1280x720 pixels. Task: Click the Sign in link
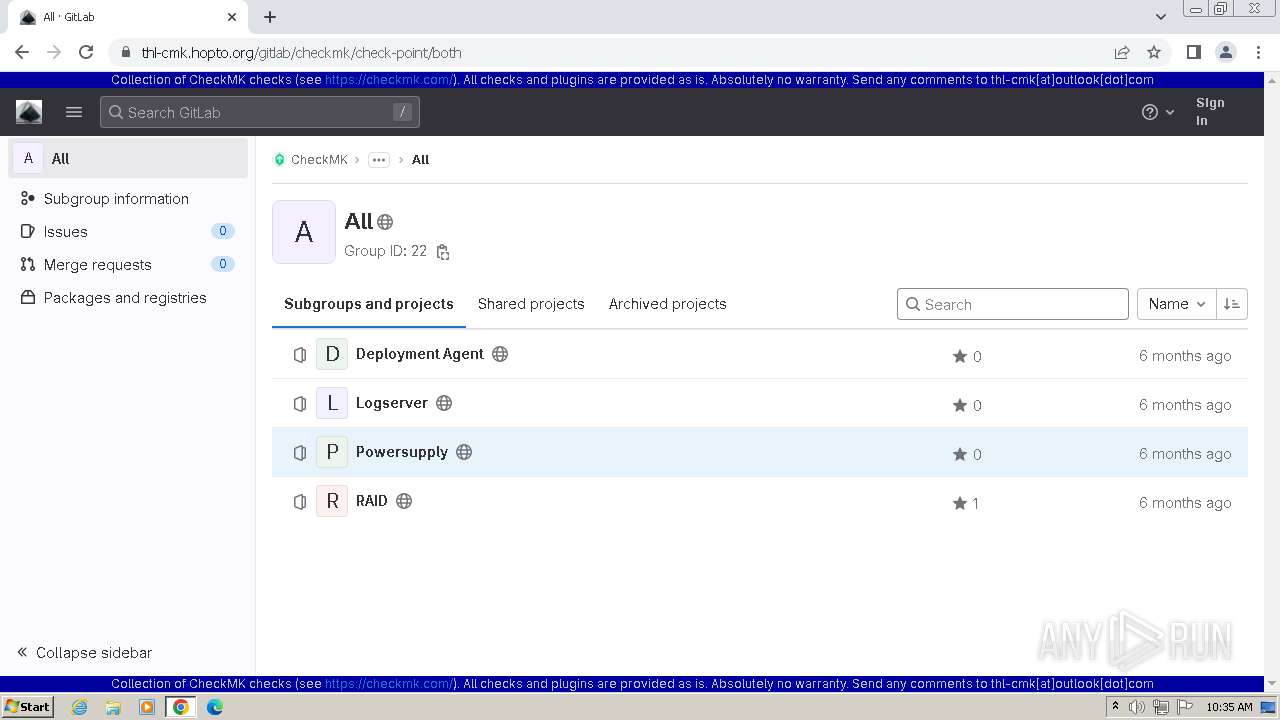point(1210,112)
